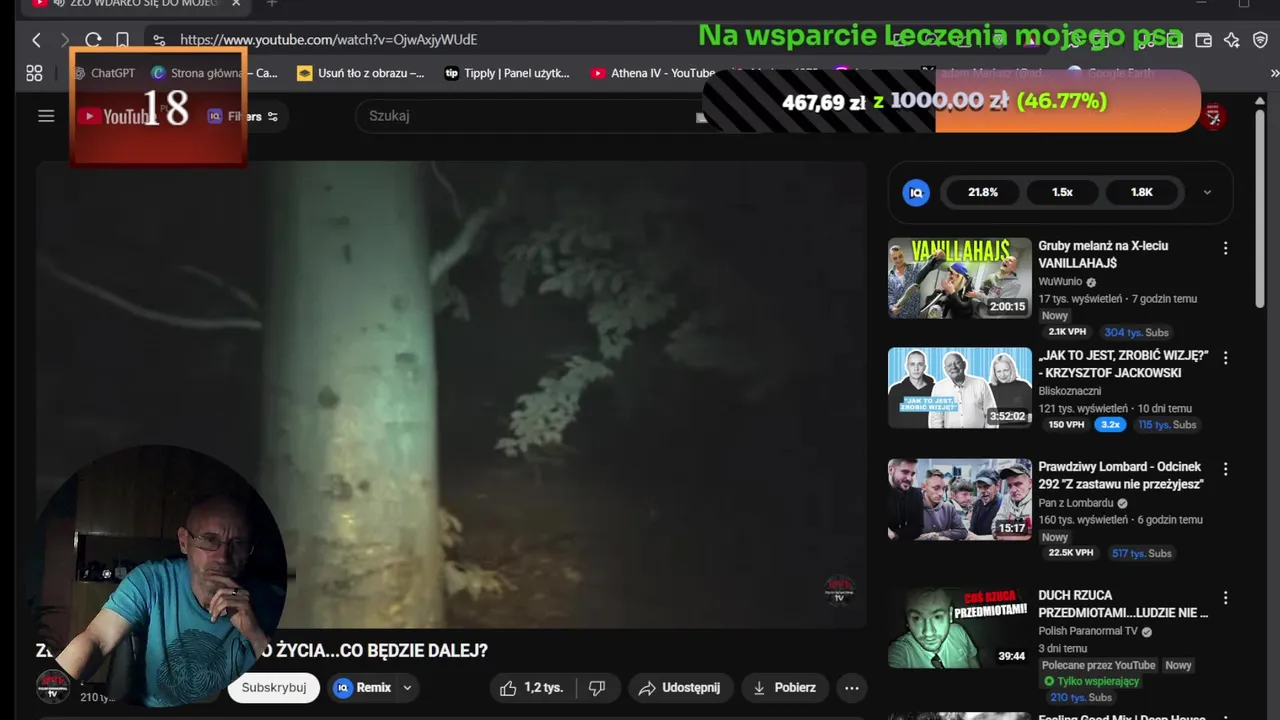The height and width of the screenshot is (720, 1280).
Task: Open options menu for DUCH RZUCA video
Action: 1225,597
